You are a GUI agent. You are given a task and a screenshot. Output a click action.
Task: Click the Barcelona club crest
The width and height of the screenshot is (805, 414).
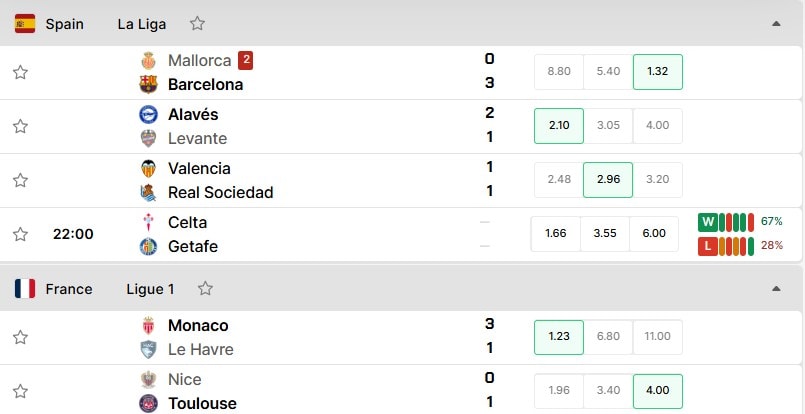[x=148, y=84]
